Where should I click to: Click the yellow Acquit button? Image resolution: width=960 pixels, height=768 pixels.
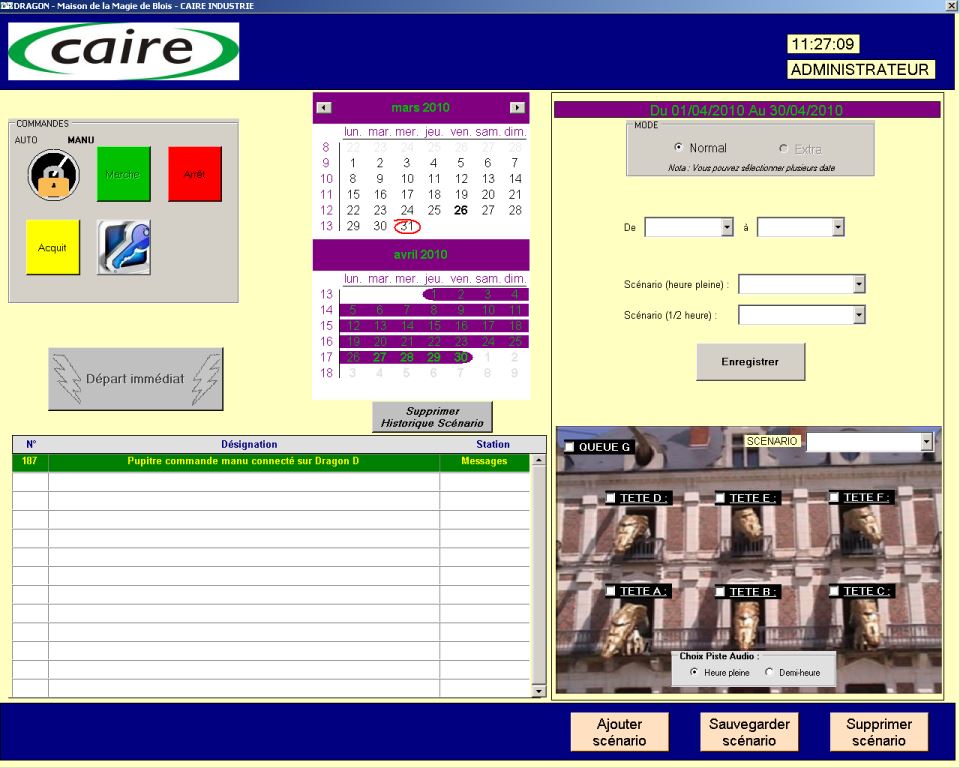point(52,247)
